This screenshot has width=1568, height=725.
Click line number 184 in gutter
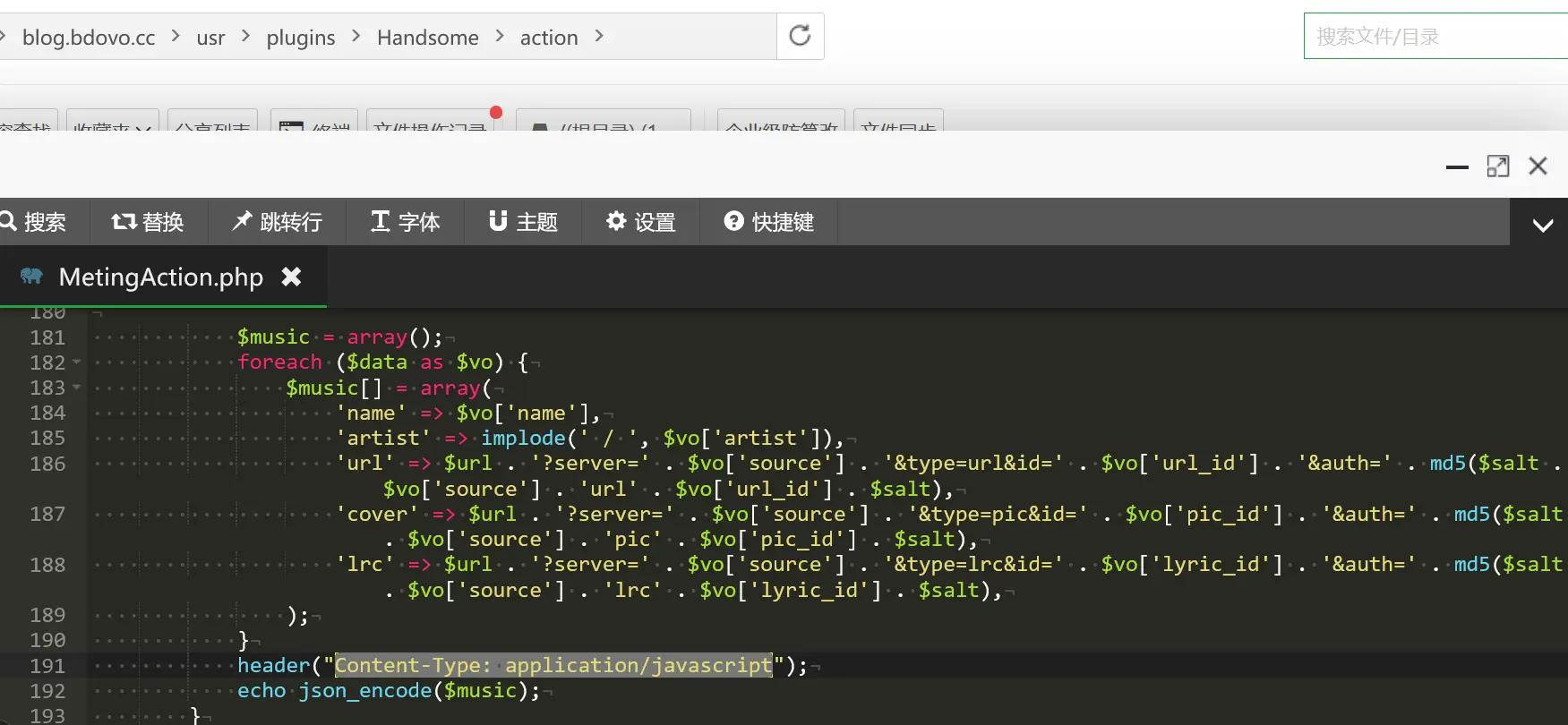click(47, 413)
